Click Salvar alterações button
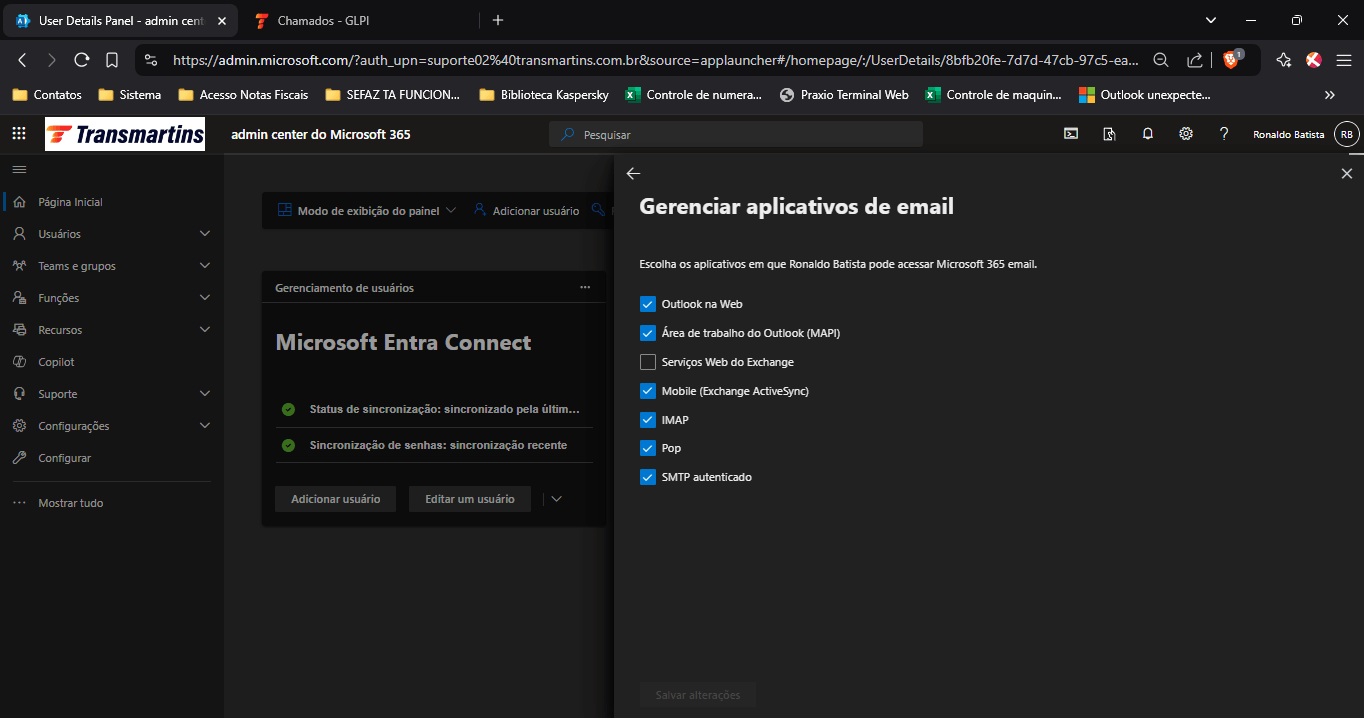The width and height of the screenshot is (1364, 718). (698, 695)
